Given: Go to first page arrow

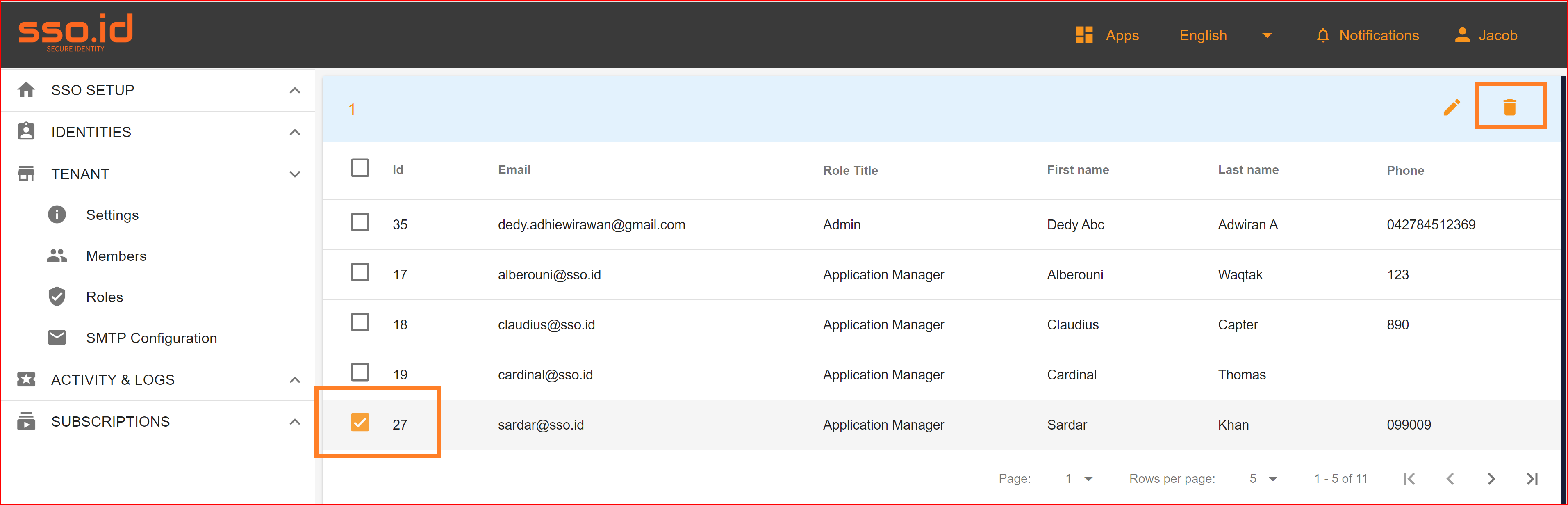Looking at the screenshot, I should [1409, 479].
